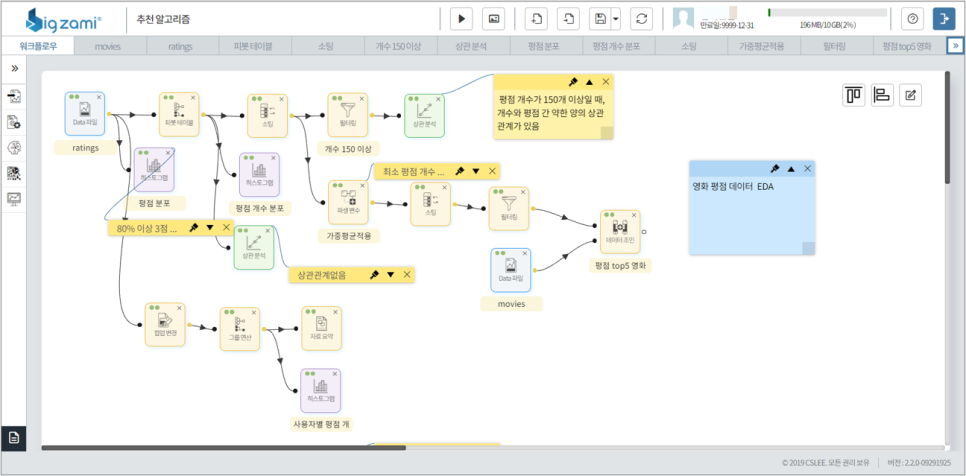The width and height of the screenshot is (966, 476).
Task: Click the monitor chart sidebar icon
Action: [x=14, y=199]
